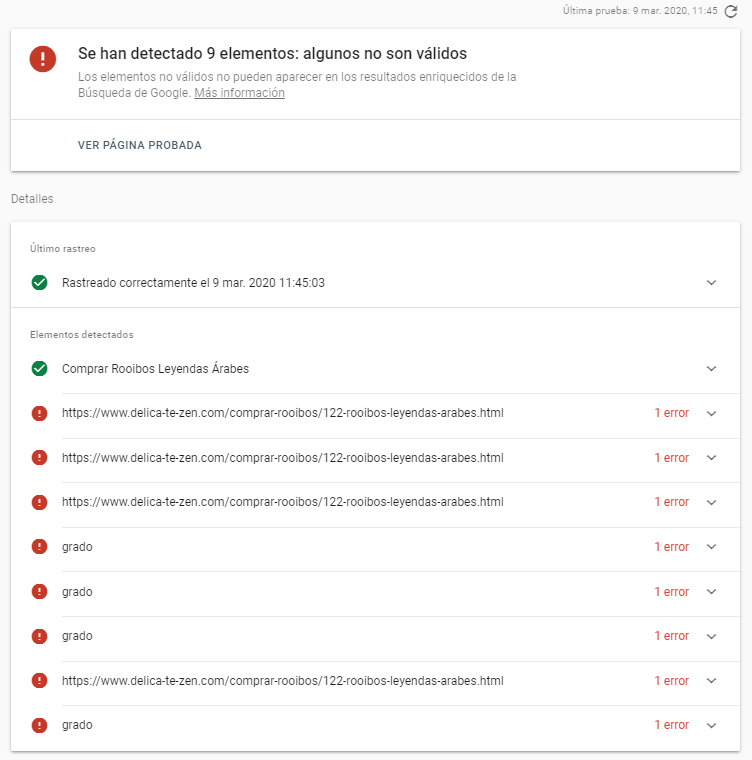Click the large red error alert icon
The image size is (752, 760).
[43, 59]
